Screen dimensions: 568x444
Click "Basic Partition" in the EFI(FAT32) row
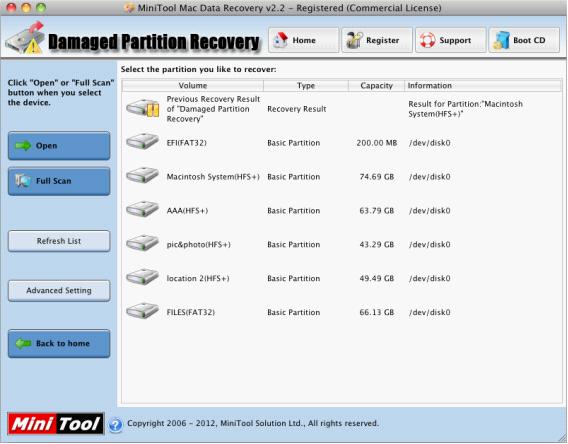[x=293, y=143]
